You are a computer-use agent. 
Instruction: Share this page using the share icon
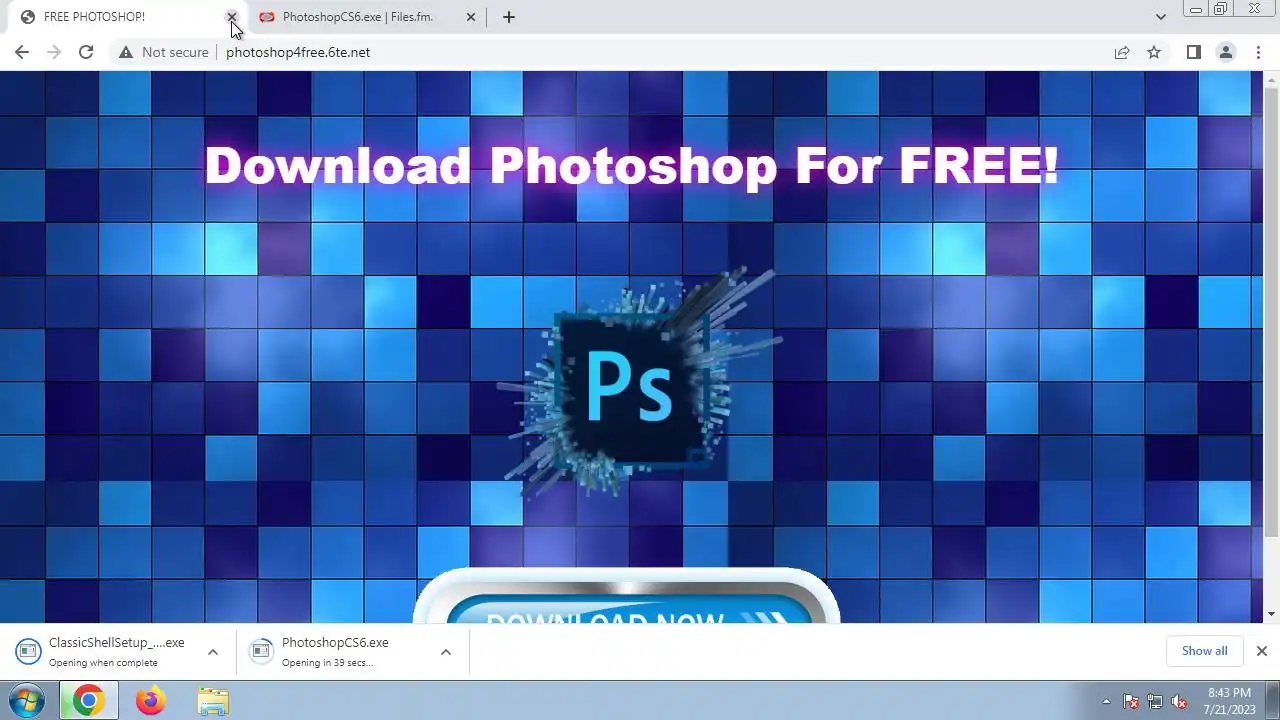point(1122,52)
